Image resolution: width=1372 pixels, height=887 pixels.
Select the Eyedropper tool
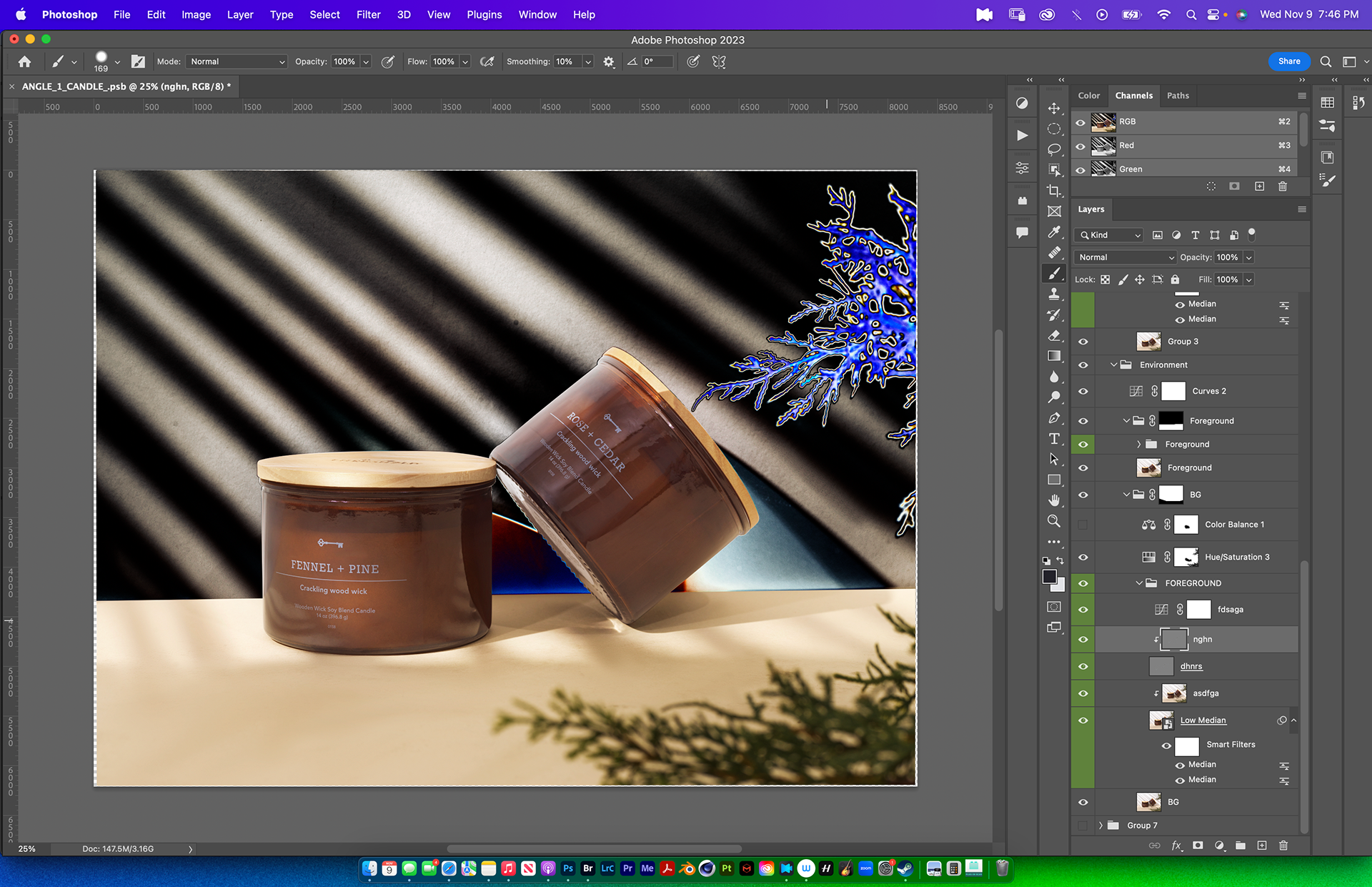tap(1054, 232)
